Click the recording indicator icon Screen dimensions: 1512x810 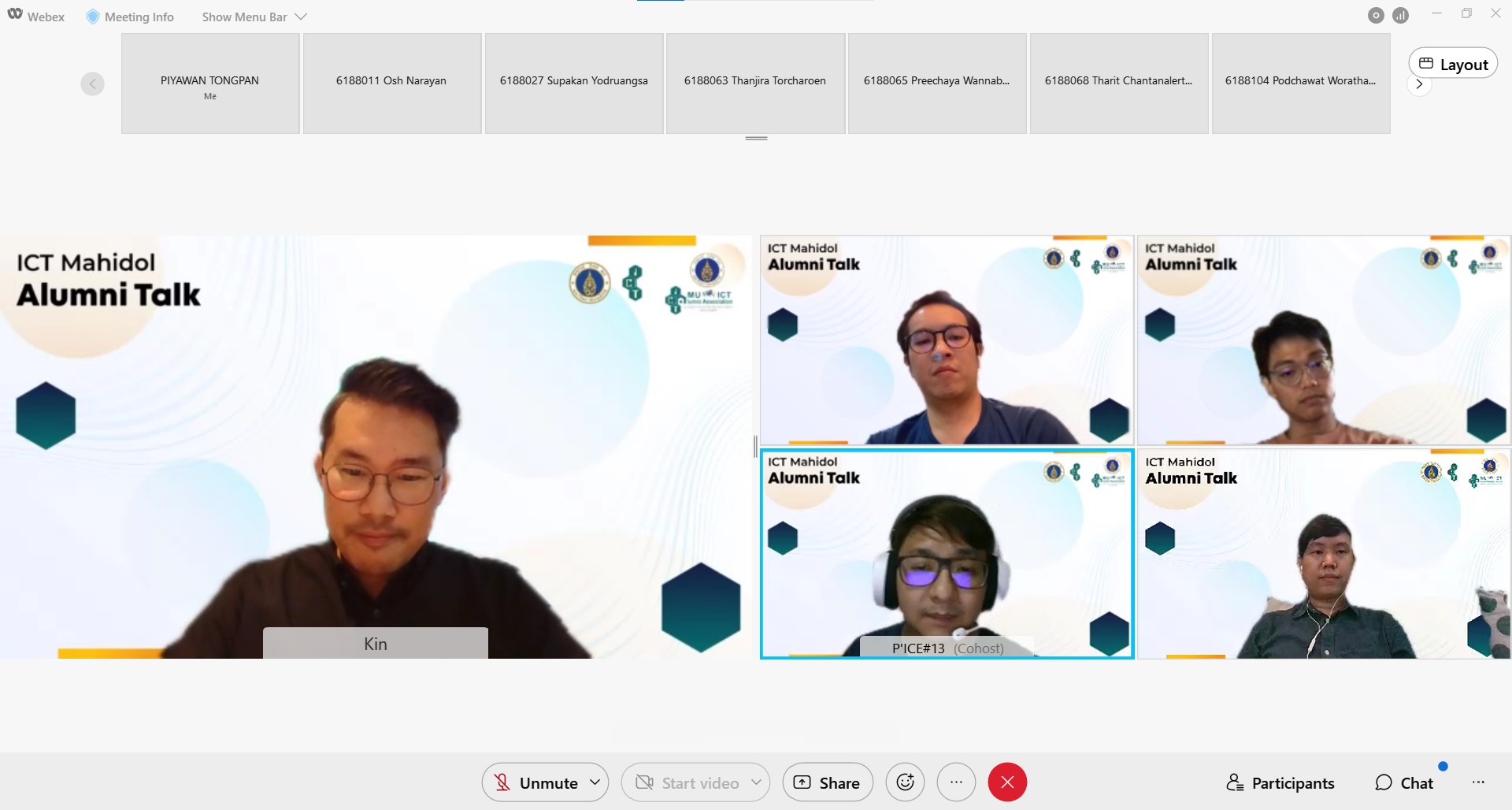[1376, 16]
